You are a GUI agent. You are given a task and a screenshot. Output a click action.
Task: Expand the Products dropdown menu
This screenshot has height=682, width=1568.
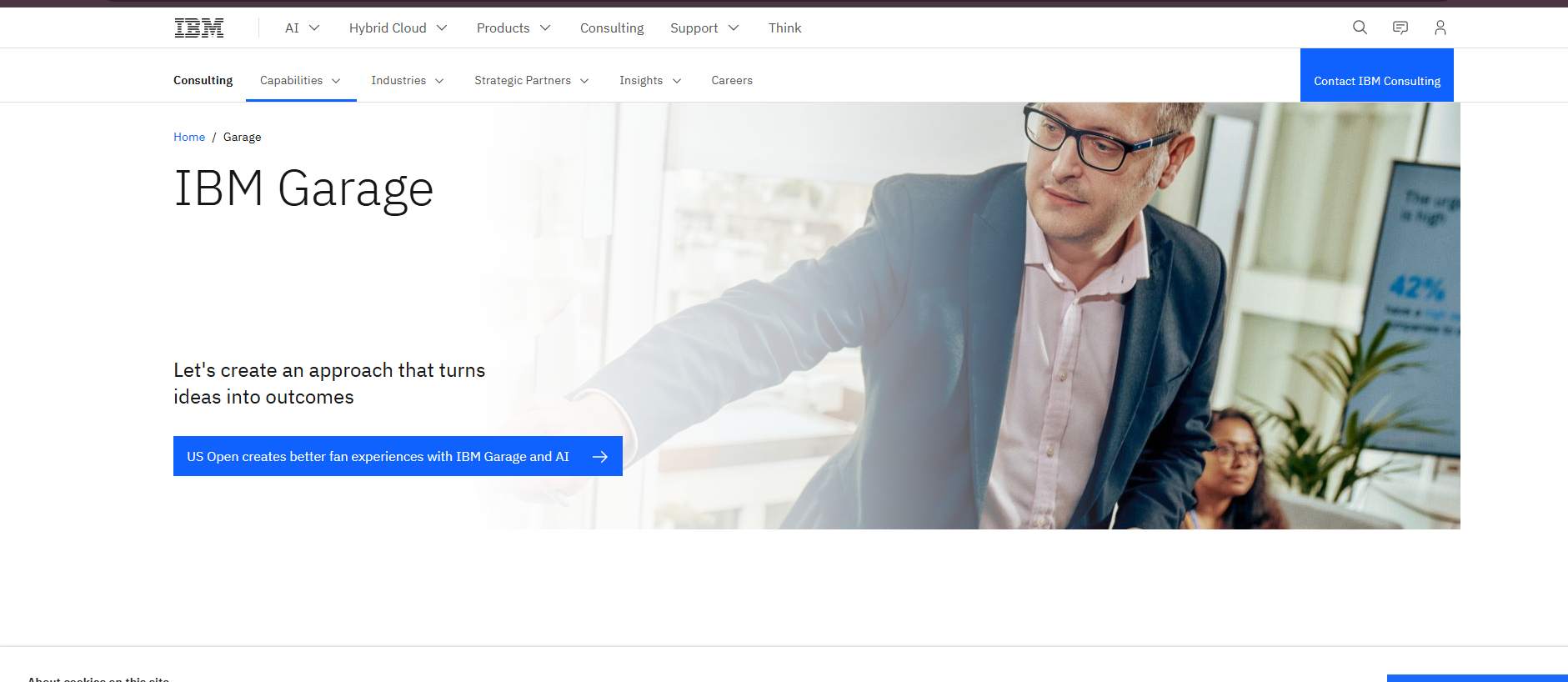click(513, 28)
